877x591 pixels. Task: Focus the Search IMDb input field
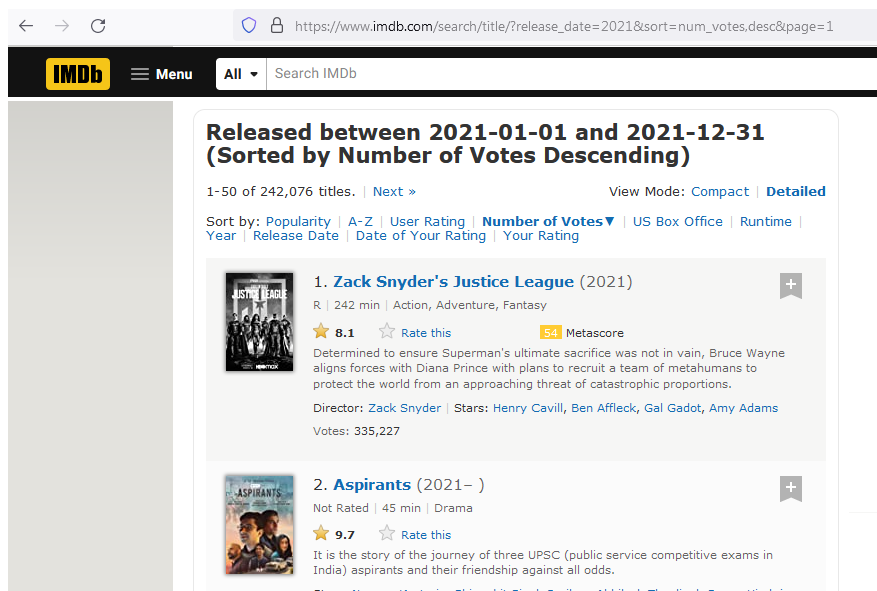[570, 74]
